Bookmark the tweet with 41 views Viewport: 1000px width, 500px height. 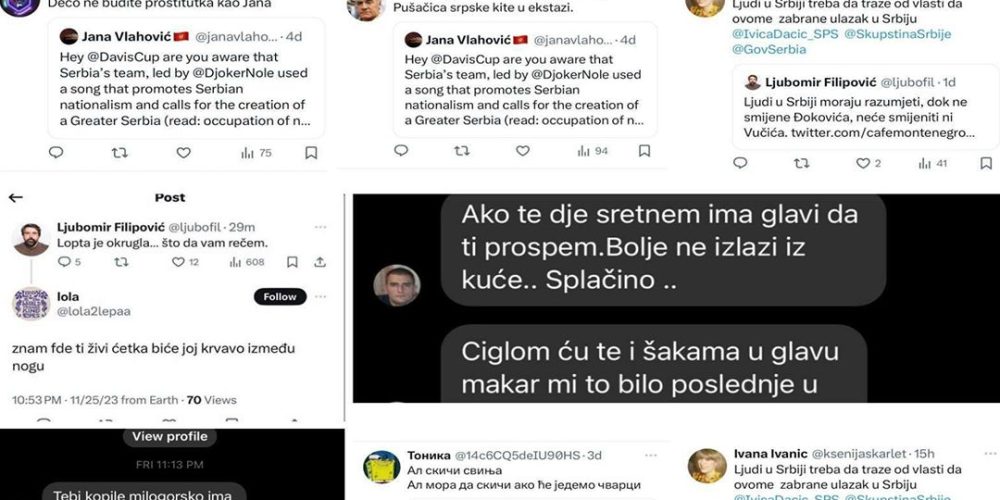pos(986,163)
